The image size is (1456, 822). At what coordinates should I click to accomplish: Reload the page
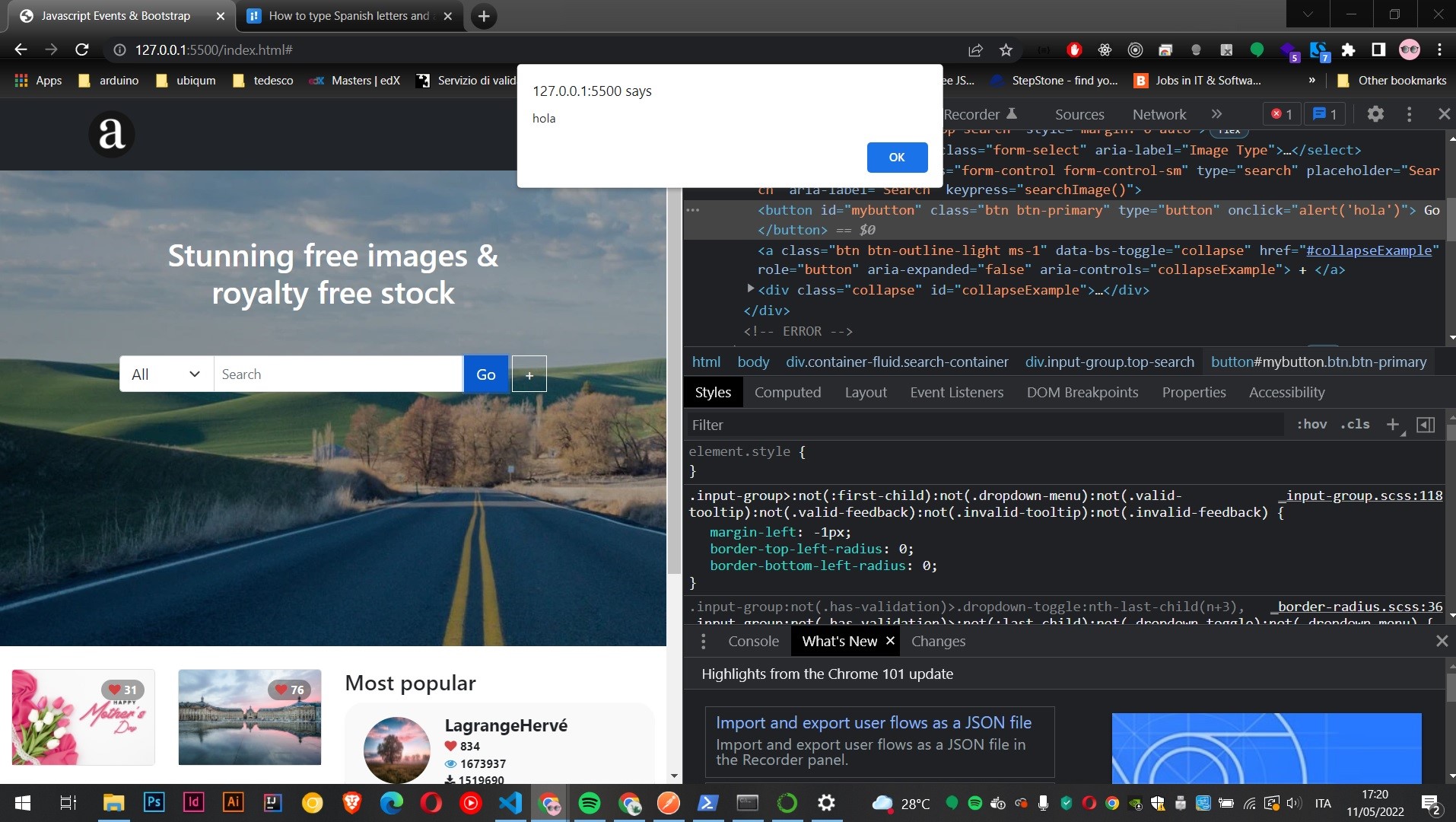click(82, 49)
